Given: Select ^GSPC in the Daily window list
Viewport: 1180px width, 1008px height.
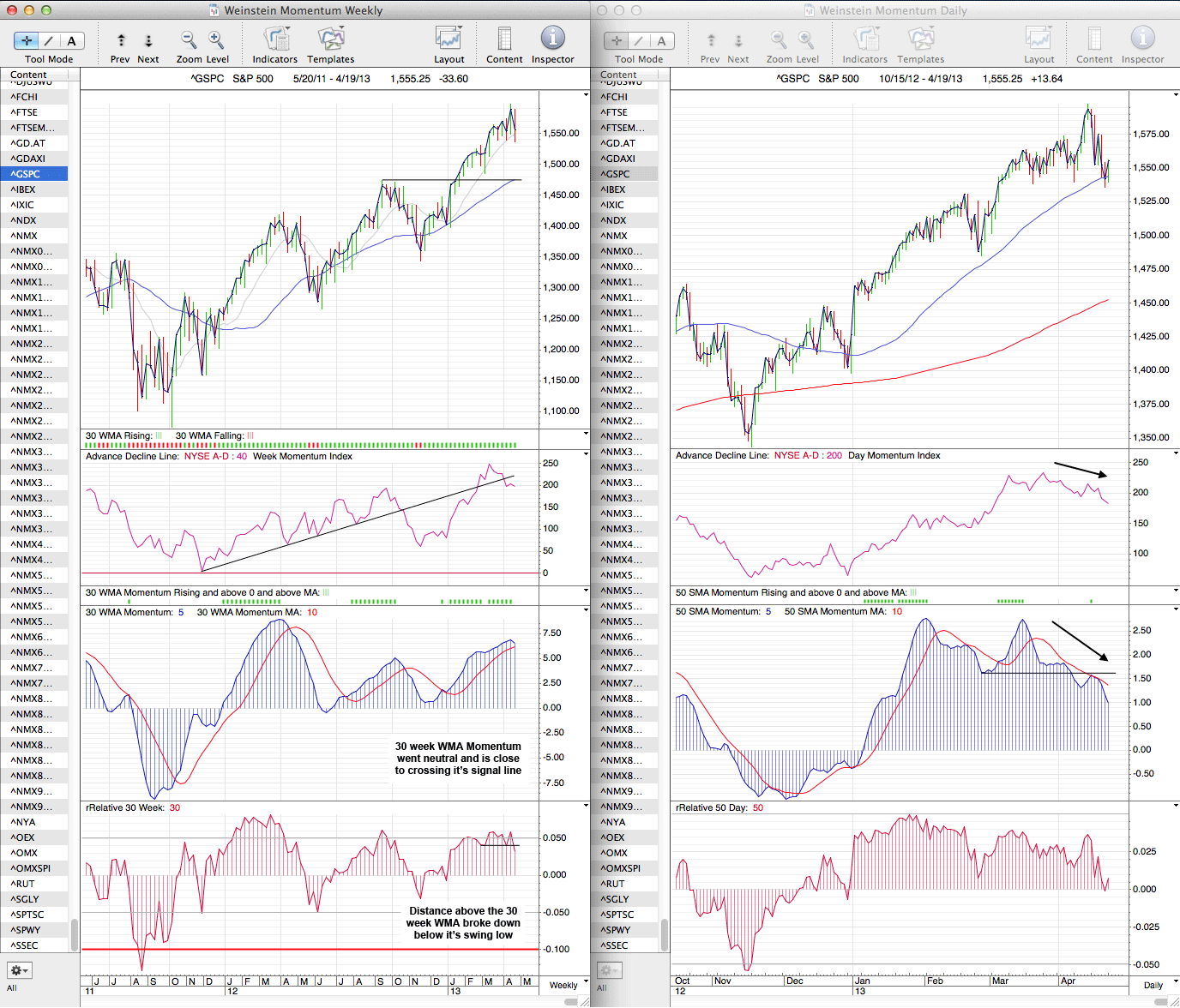Looking at the screenshot, I should (x=624, y=174).
